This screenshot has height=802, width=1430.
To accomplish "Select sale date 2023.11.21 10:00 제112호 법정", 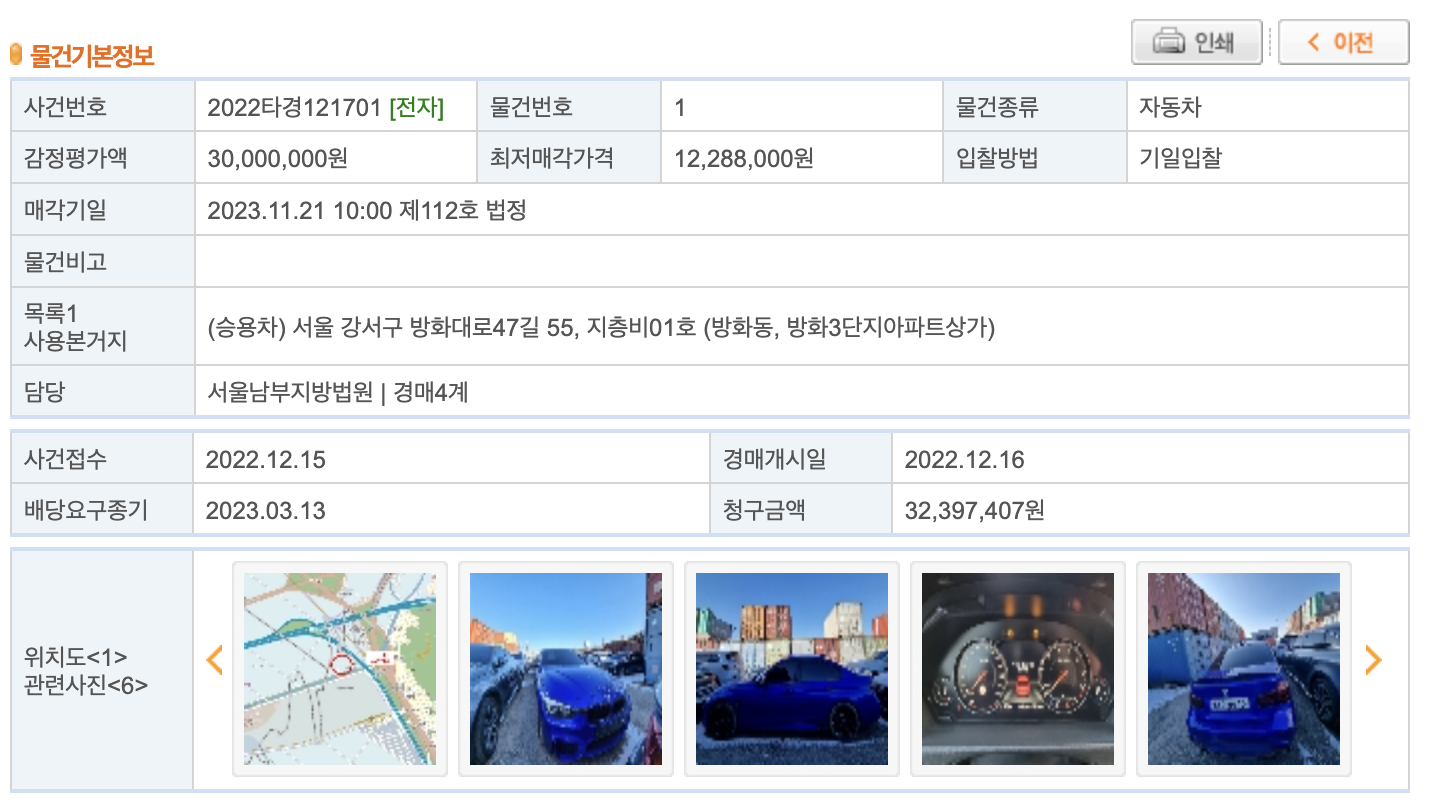I will (x=366, y=210).
